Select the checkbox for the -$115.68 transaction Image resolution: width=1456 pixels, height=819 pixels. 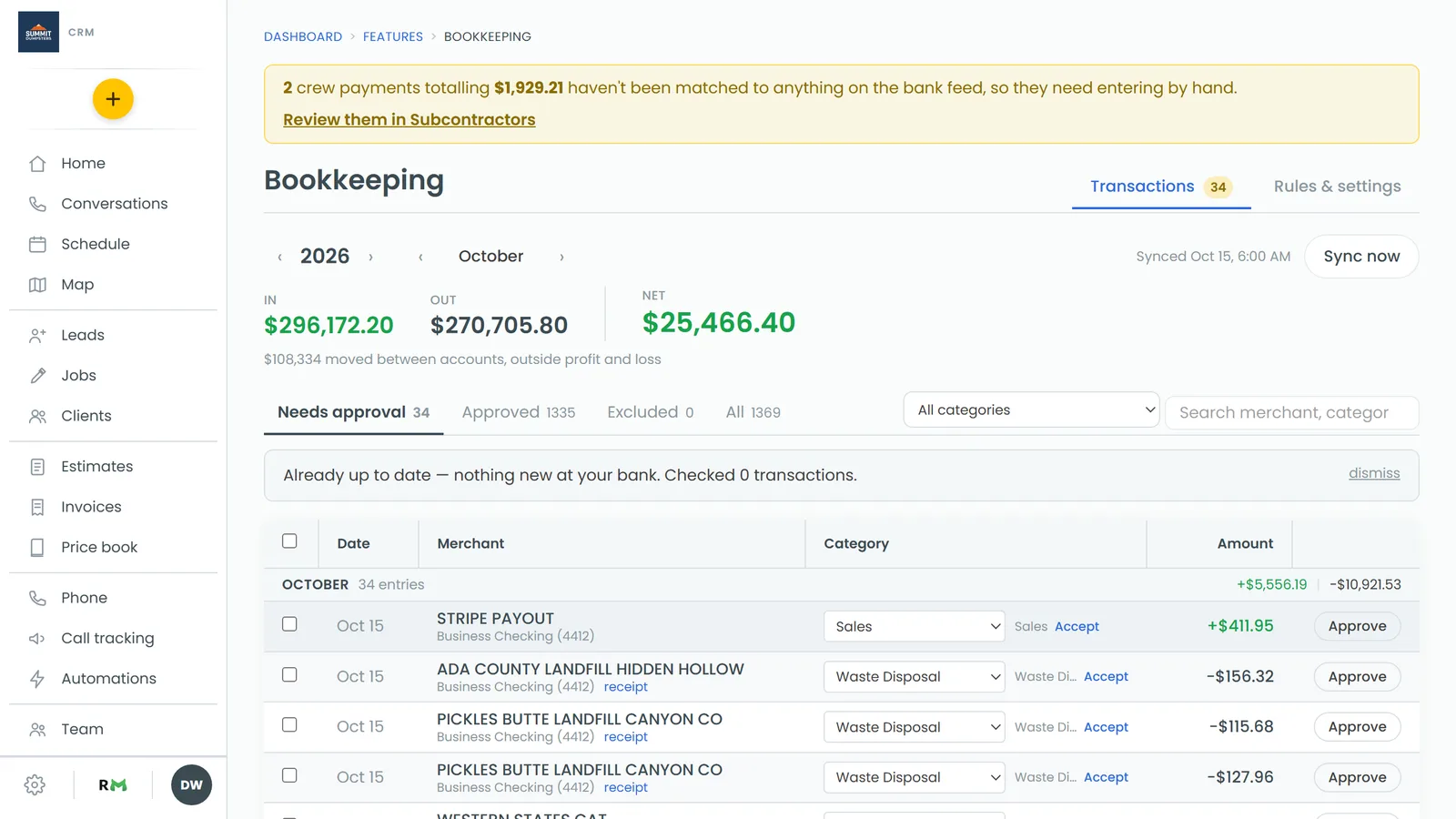point(289,725)
